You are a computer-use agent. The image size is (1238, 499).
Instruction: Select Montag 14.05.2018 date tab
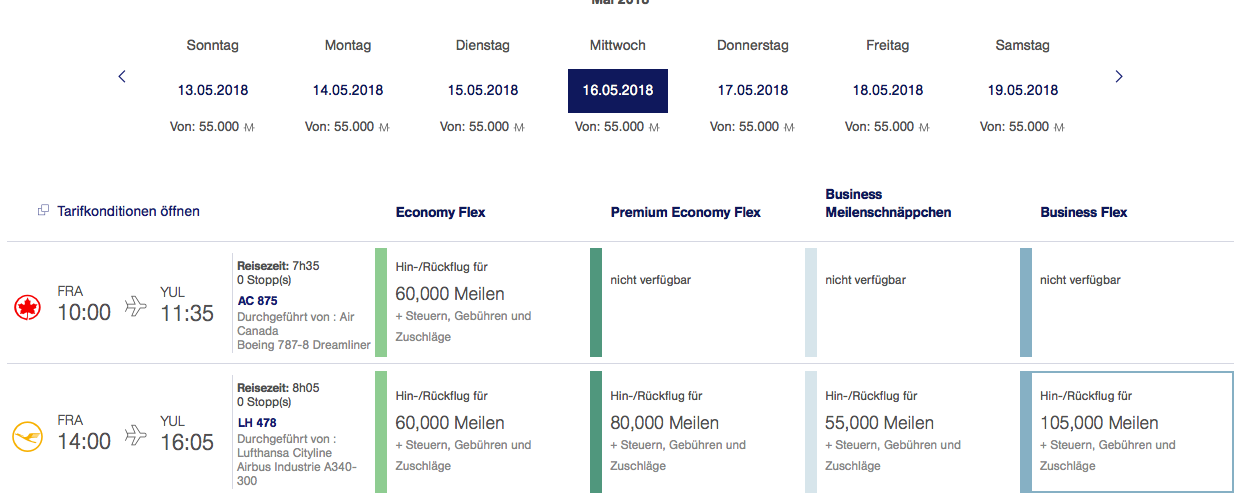[348, 90]
